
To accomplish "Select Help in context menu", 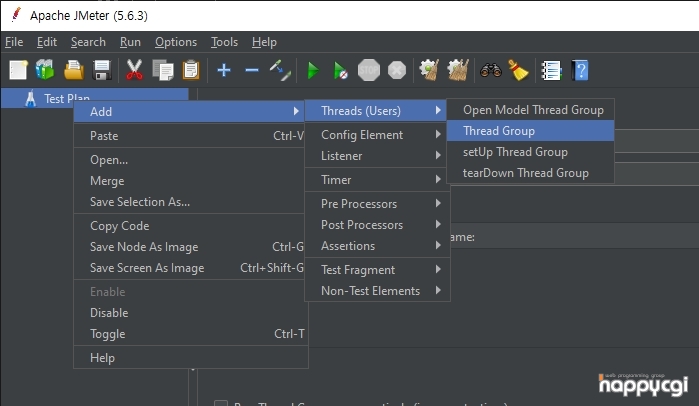I will pos(189,357).
